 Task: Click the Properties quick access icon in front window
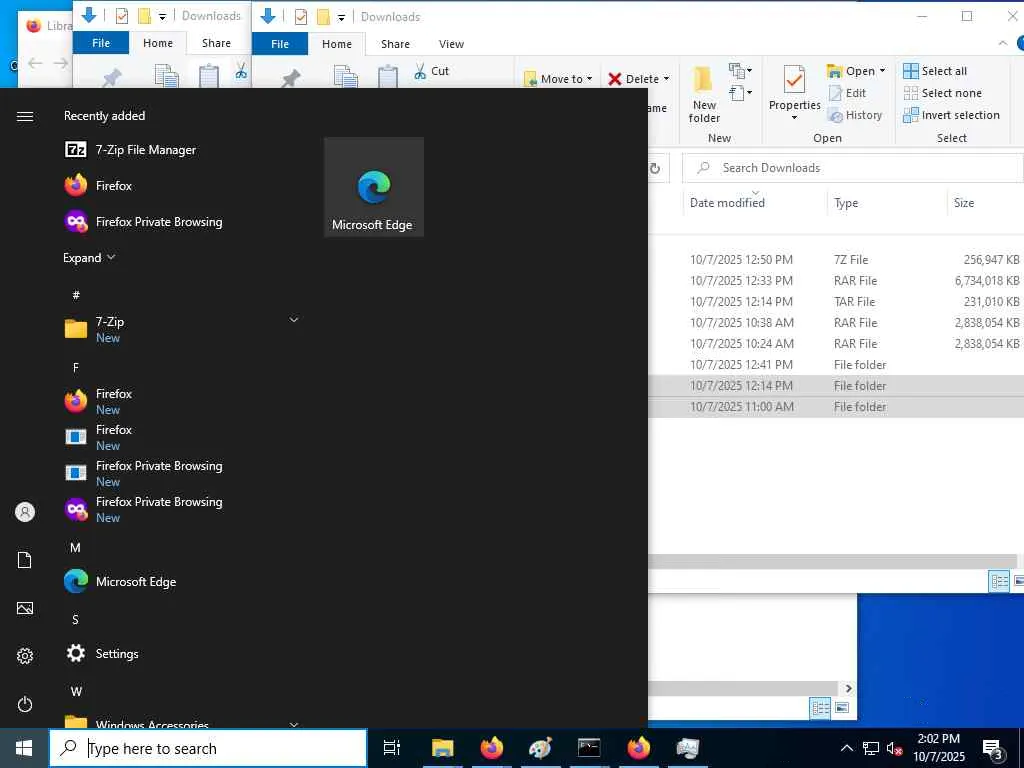click(300, 16)
